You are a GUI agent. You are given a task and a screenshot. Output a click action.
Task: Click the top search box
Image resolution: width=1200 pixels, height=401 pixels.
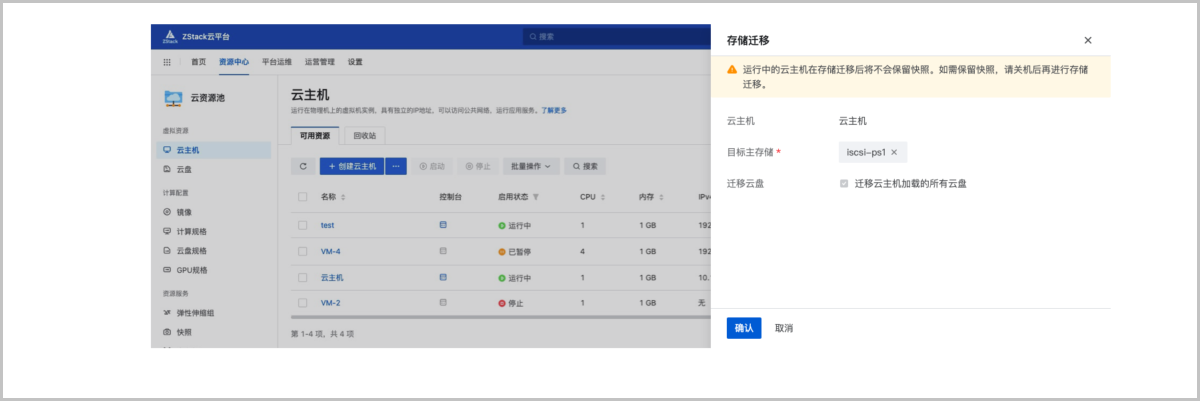tap(620, 37)
